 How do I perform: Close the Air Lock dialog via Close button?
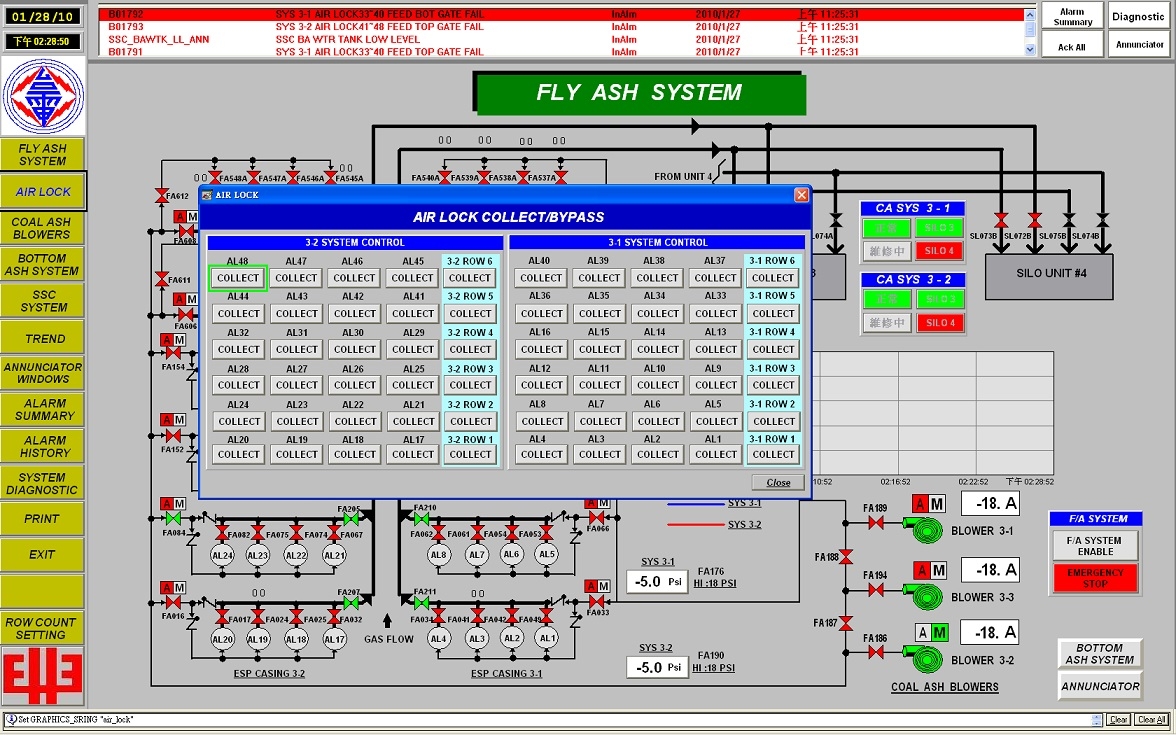[x=778, y=482]
